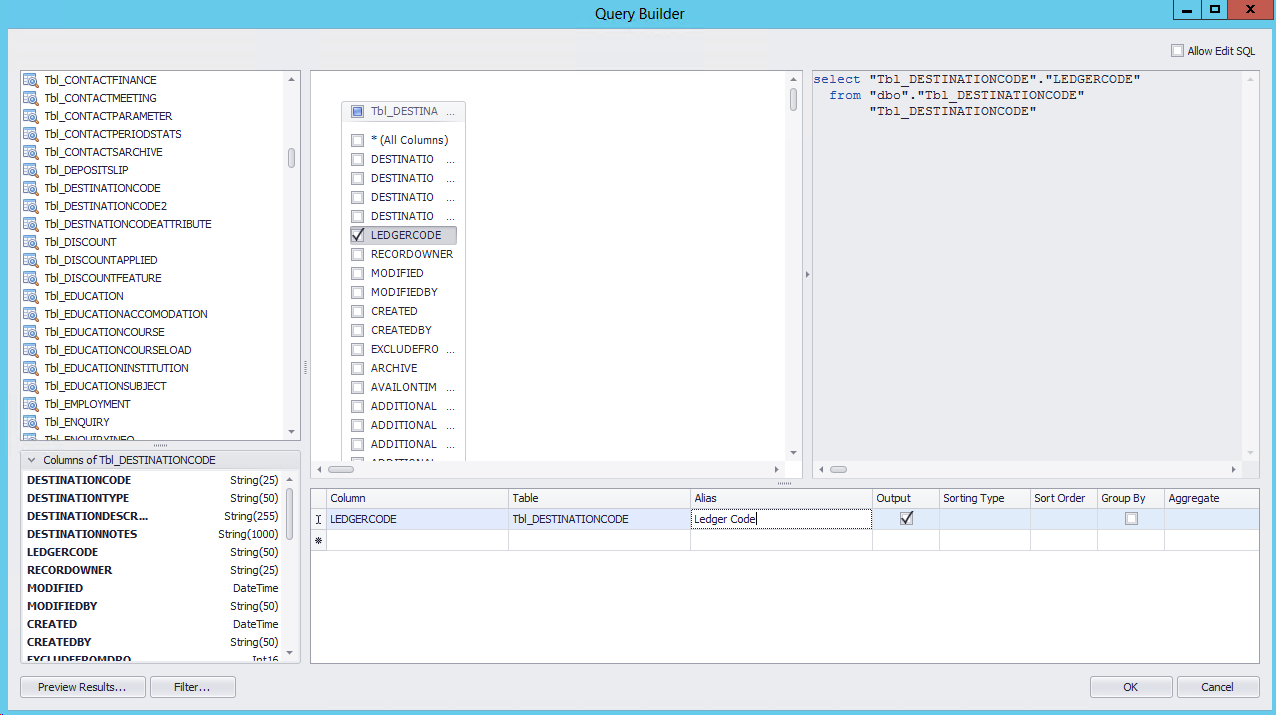The image size is (1276, 715).
Task: Check the * (All Columns) checkbox
Action: pos(357,141)
